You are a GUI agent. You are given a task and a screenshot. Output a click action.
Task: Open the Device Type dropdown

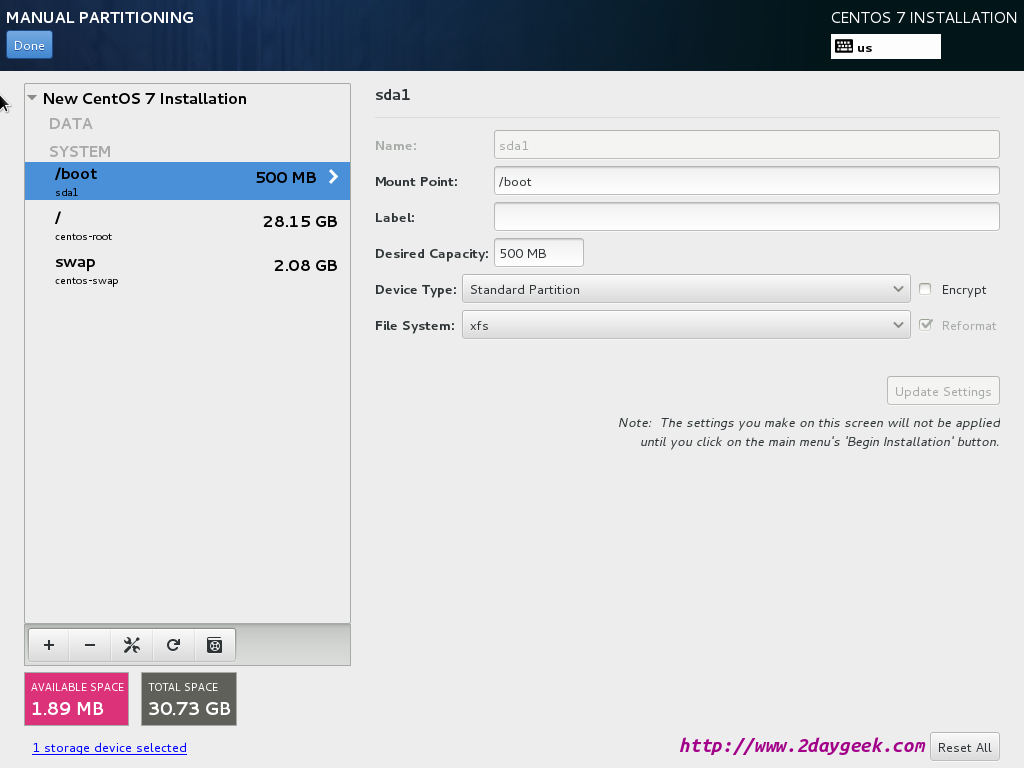click(x=686, y=289)
